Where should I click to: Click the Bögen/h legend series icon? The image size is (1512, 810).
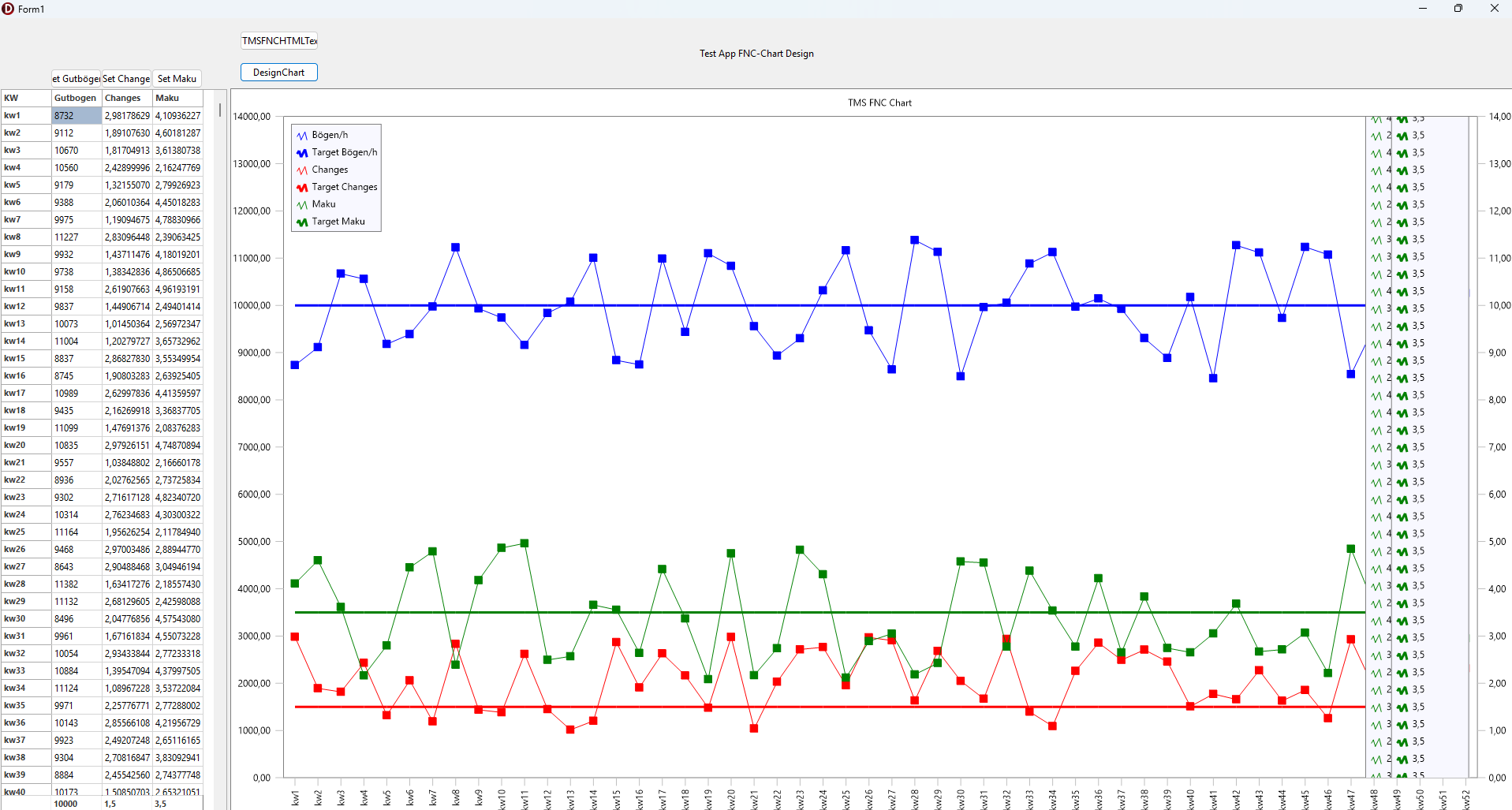coord(302,136)
